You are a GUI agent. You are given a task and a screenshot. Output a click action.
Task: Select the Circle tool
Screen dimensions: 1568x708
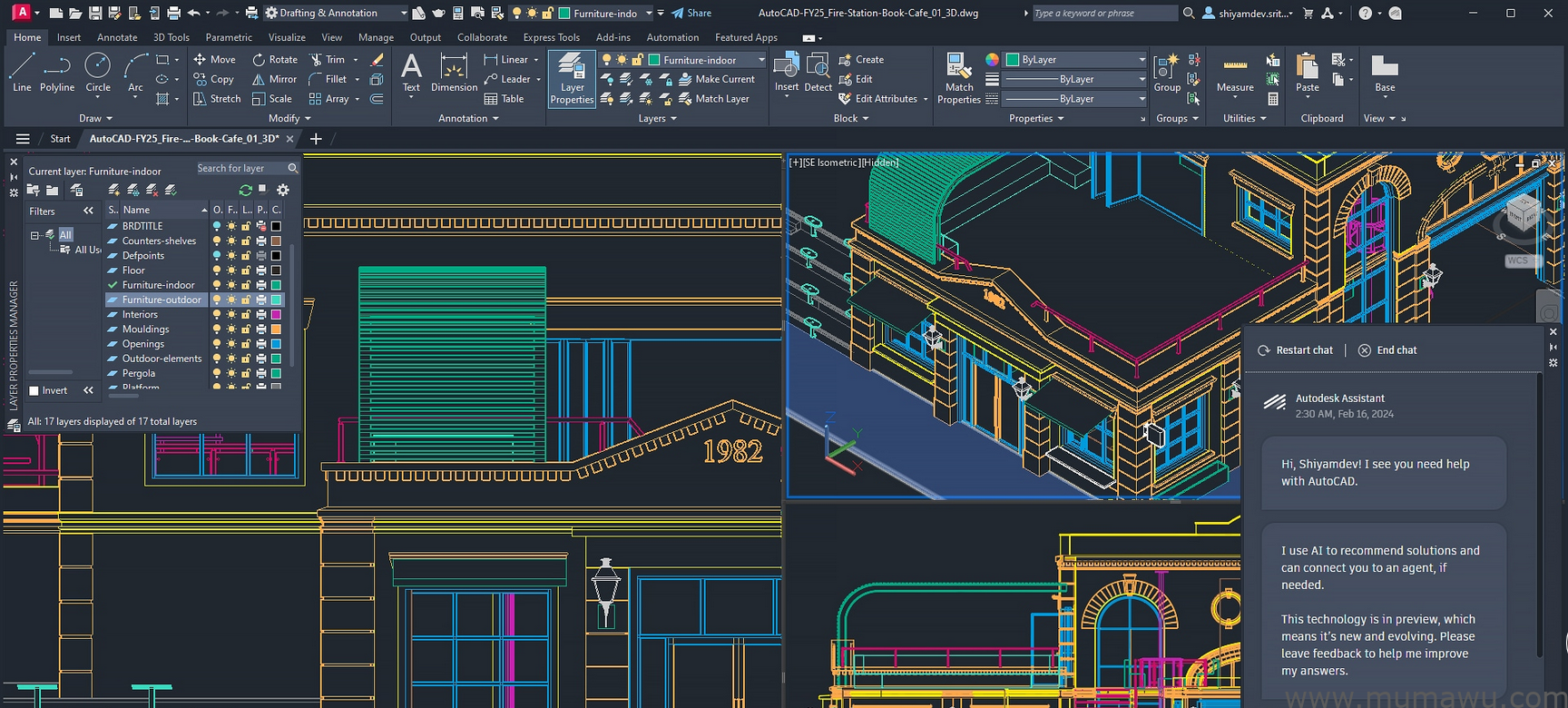[98, 73]
